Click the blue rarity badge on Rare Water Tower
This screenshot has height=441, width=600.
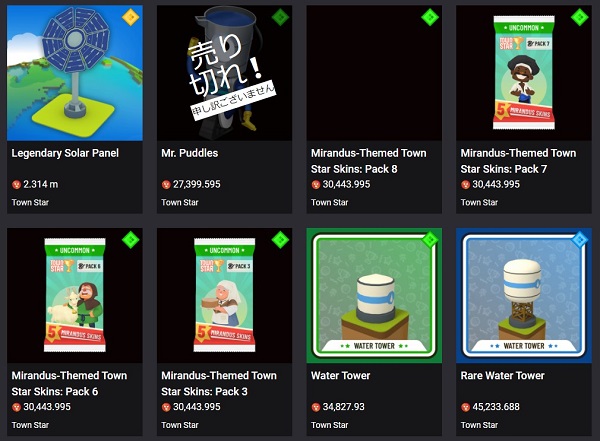579,240
